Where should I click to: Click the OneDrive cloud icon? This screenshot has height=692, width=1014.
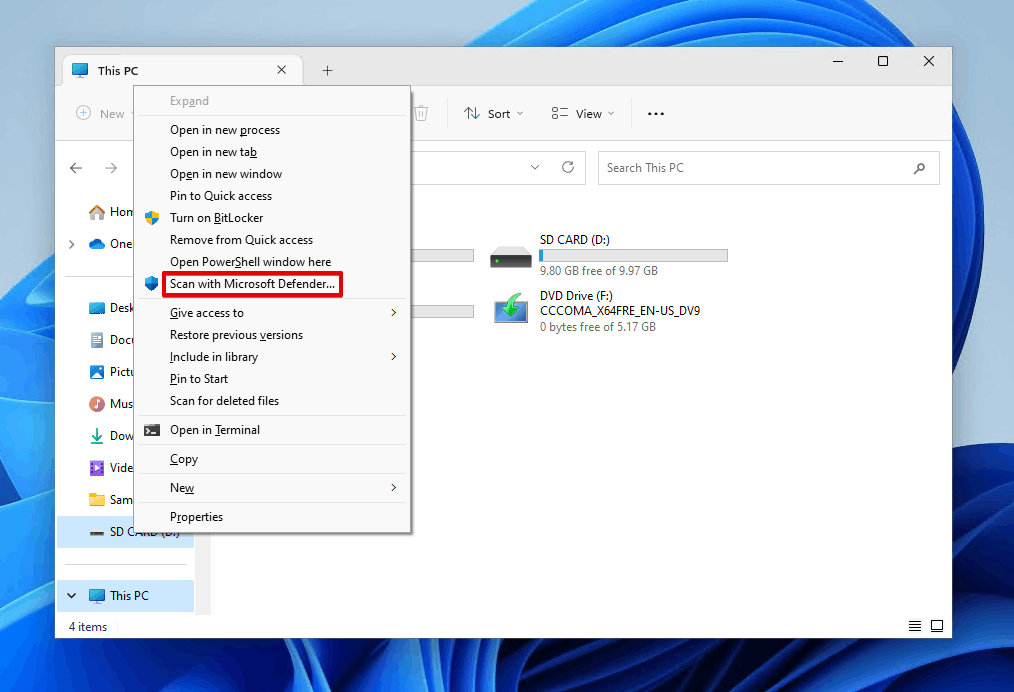(97, 244)
